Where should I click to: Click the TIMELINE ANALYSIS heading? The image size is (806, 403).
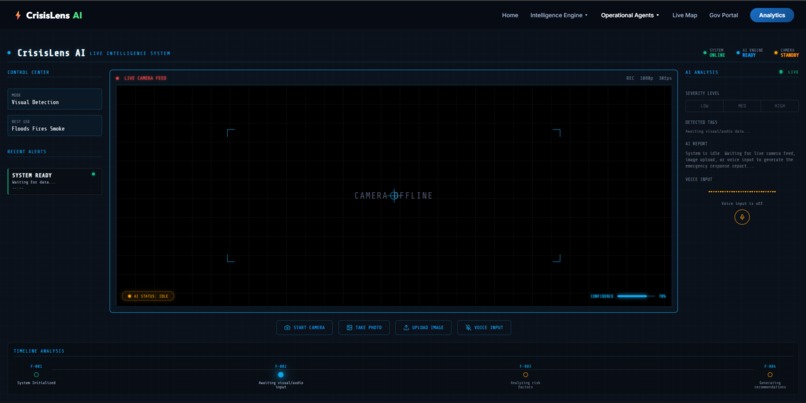(39, 351)
